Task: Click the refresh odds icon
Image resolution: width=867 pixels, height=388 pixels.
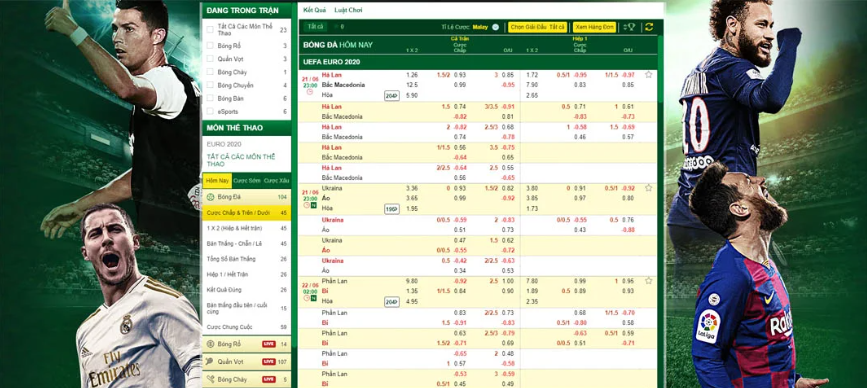Action: pos(649,27)
